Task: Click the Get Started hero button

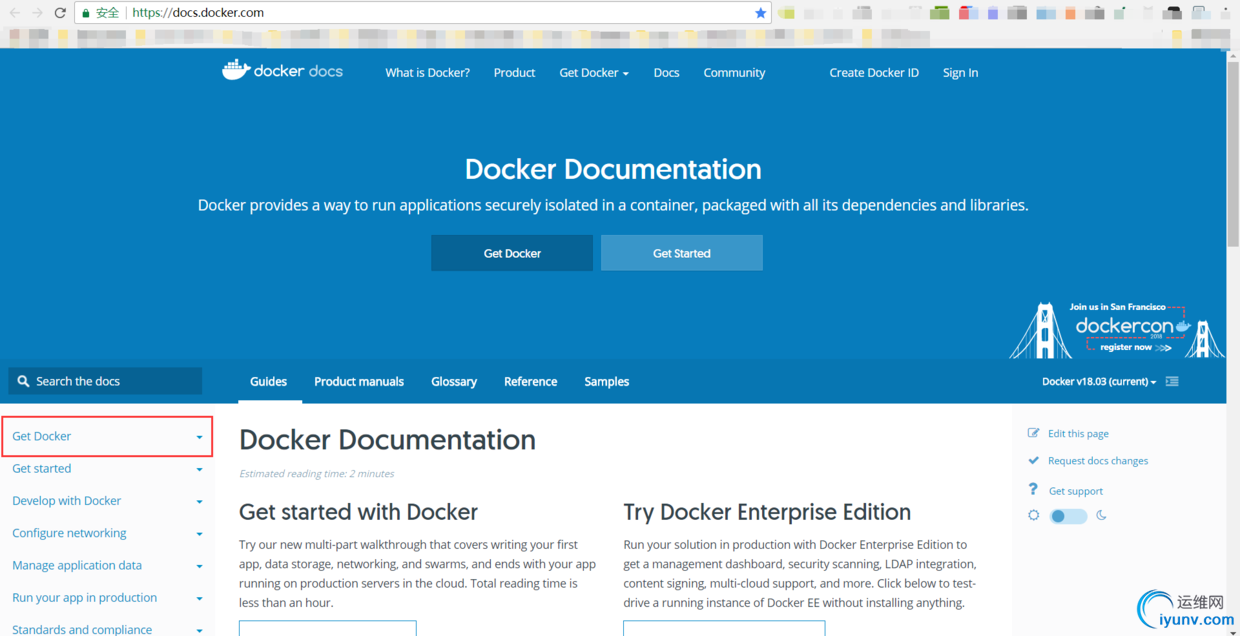Action: click(682, 253)
